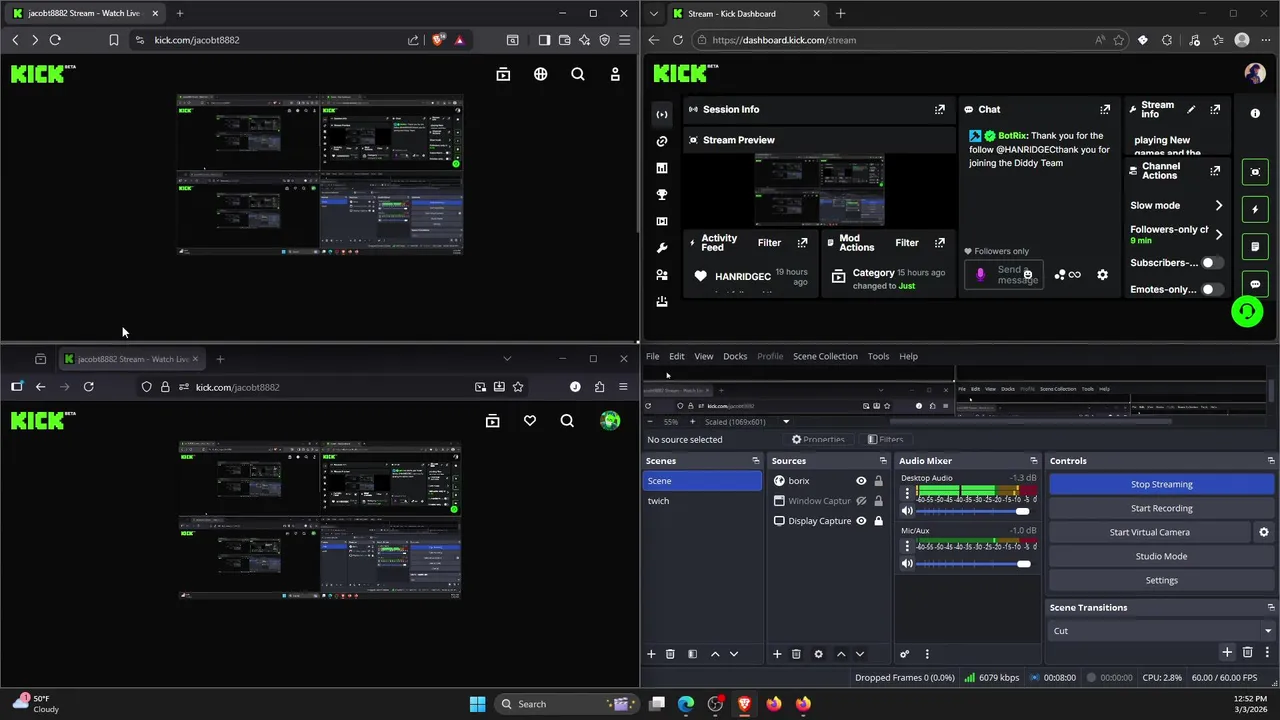Click heart follow icon in bottom-left Kick window
This screenshot has width=1280, height=720.
click(x=530, y=421)
